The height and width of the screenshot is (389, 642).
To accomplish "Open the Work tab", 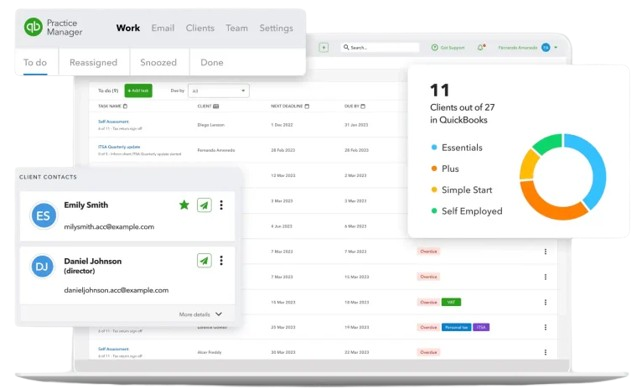I will pos(128,28).
